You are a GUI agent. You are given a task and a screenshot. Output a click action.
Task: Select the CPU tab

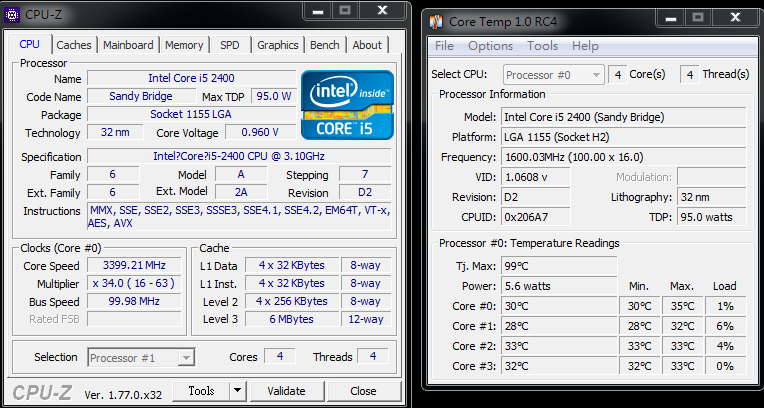[29, 44]
